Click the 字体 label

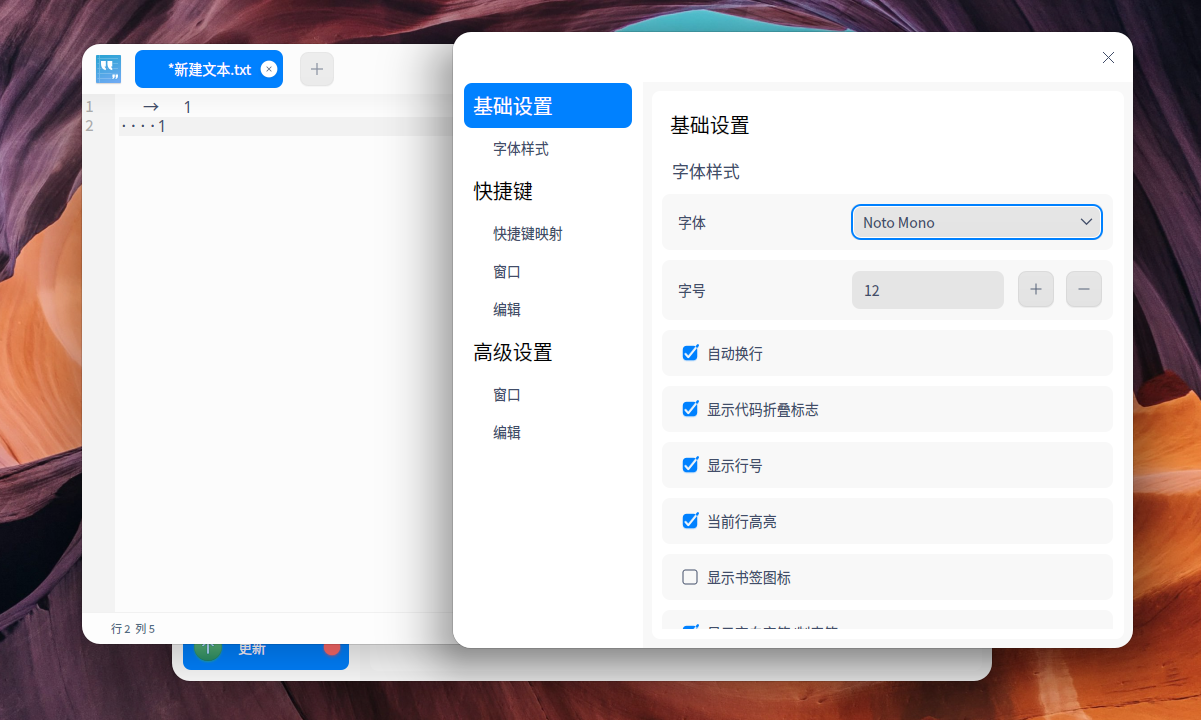click(692, 223)
